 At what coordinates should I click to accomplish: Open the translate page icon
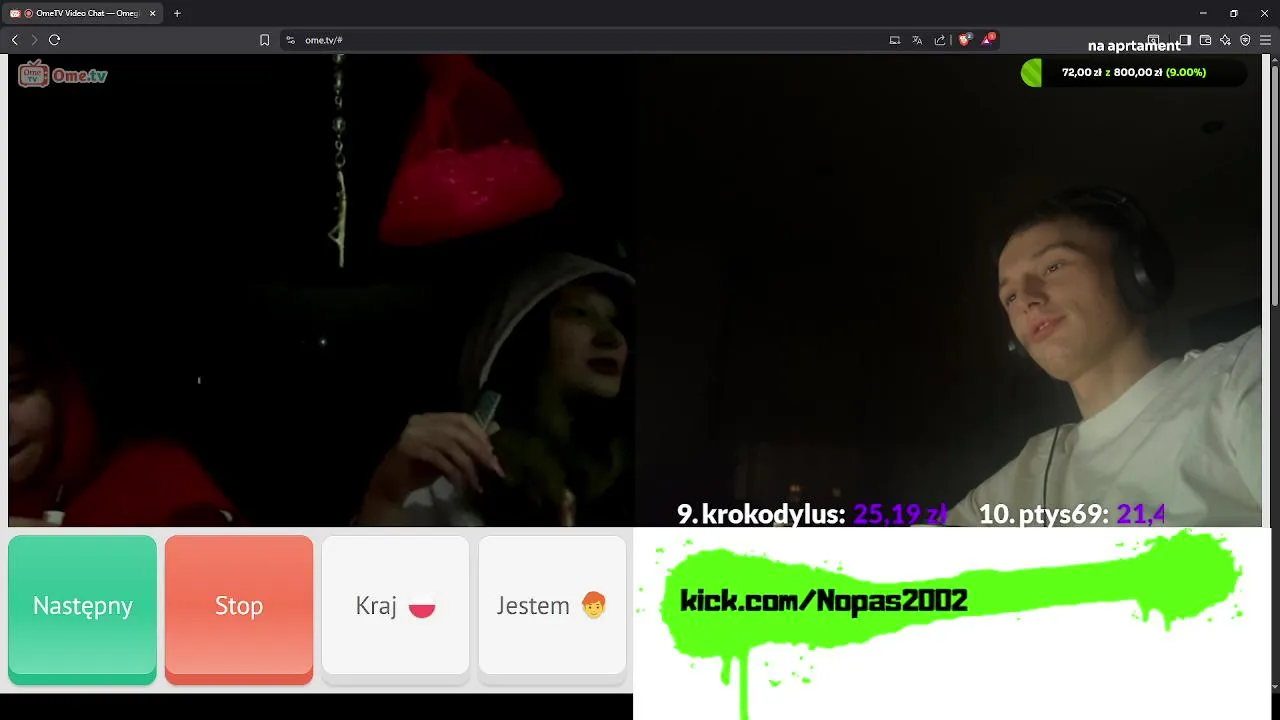(917, 40)
